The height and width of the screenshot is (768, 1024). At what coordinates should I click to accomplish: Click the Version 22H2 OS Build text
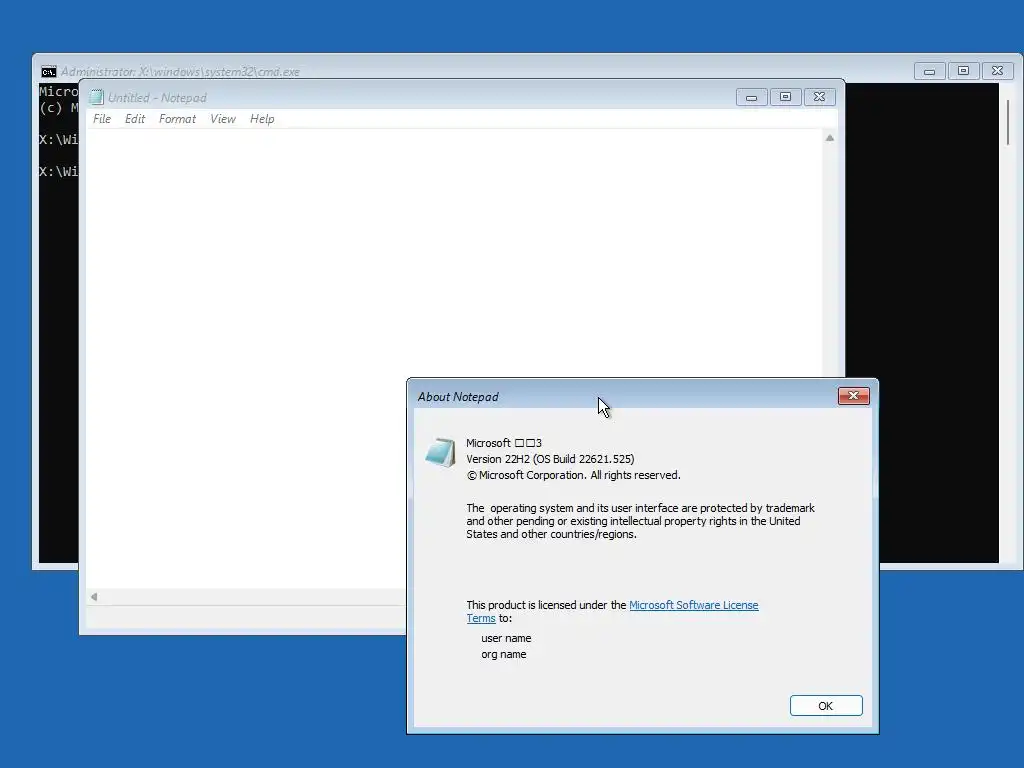click(x=550, y=459)
